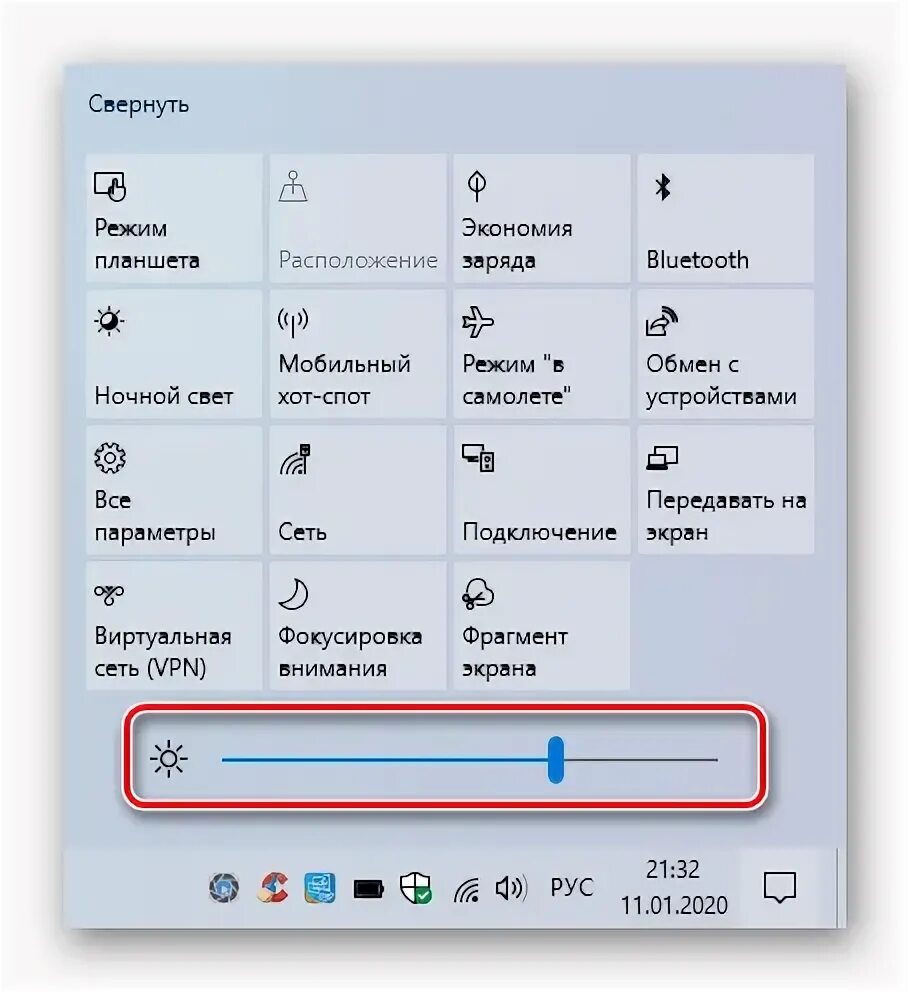
Task: Launch Фрагмент экрана screen snip tile
Action: (x=542, y=626)
